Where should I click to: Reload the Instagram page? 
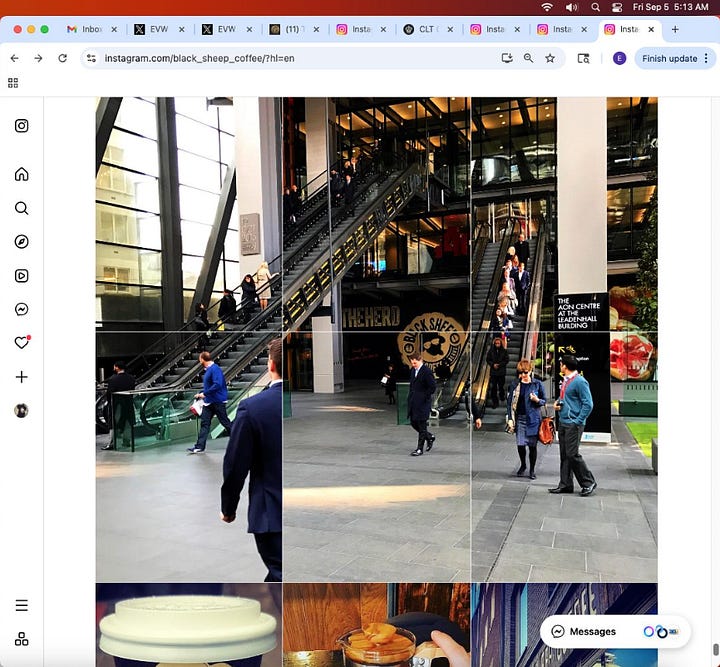coord(62,58)
